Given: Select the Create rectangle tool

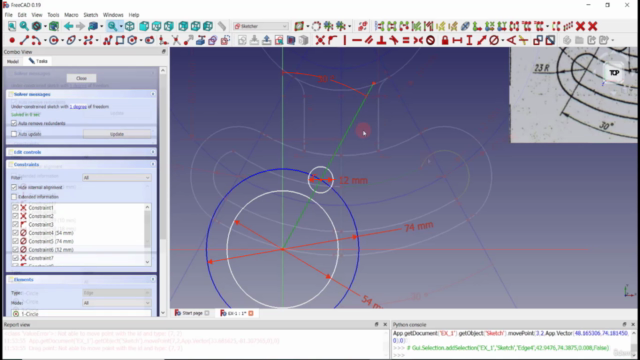Looking at the screenshot, I should point(120,40).
